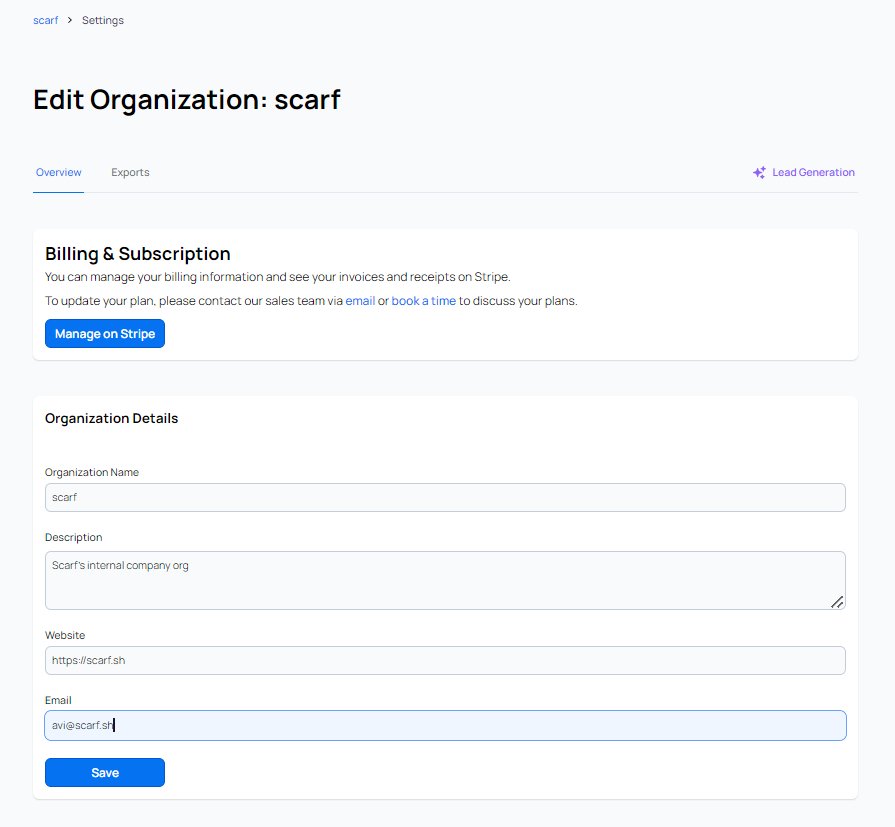Screen dimensions: 895x827
Task: Click the Email field label
Action: click(x=58, y=700)
